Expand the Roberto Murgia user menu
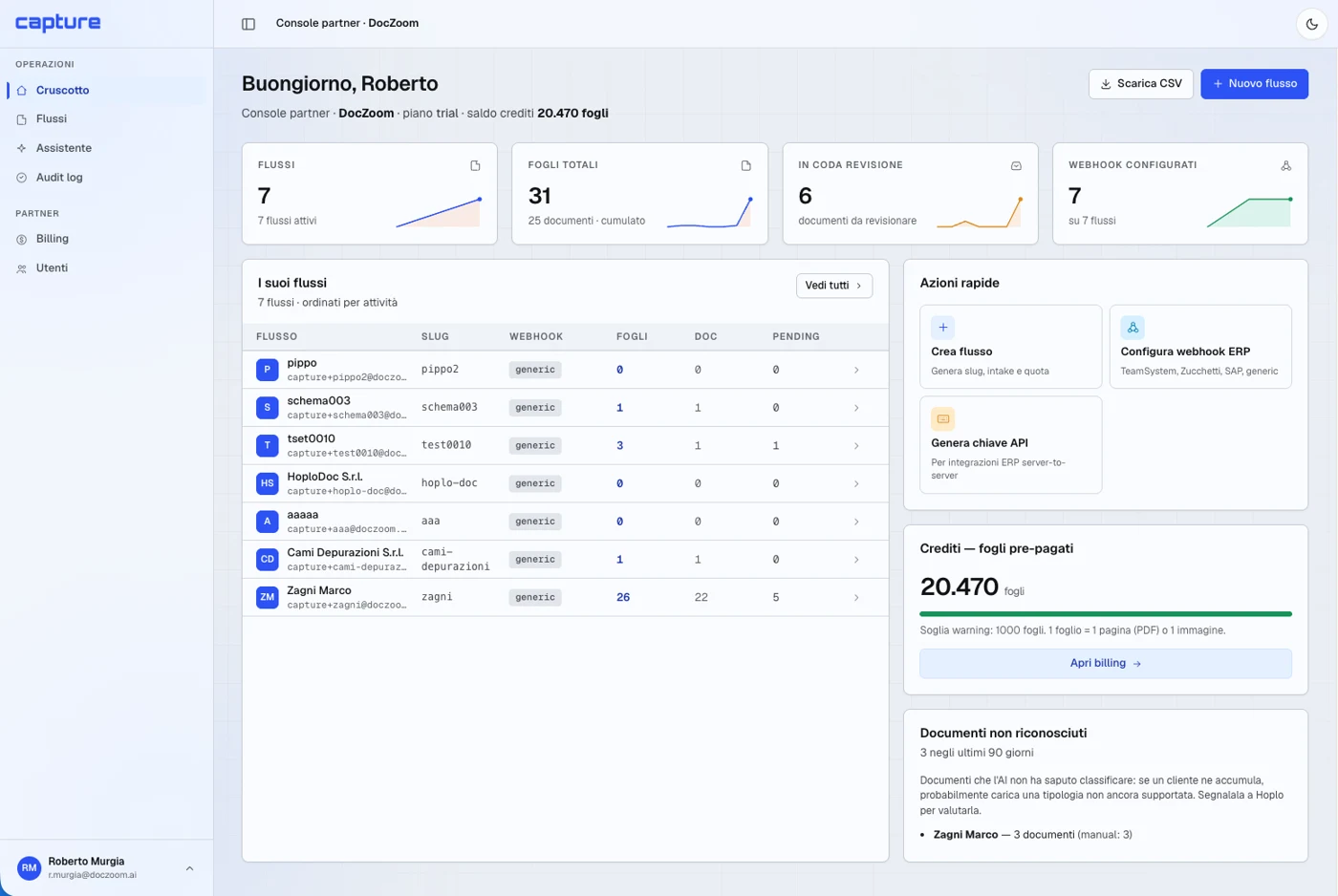Screen dimensions: 1338x896 pos(189,868)
